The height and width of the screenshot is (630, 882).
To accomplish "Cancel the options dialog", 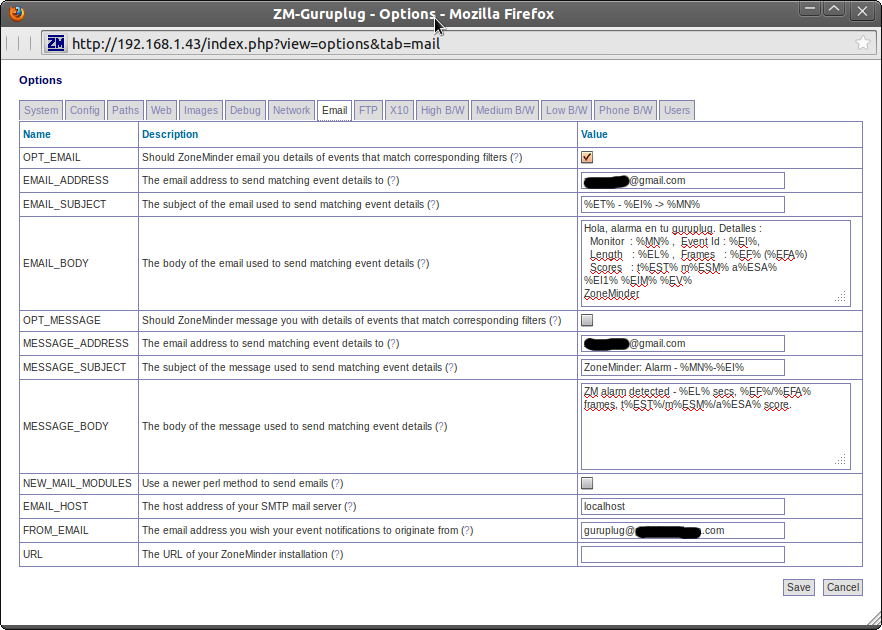I will (x=843, y=587).
